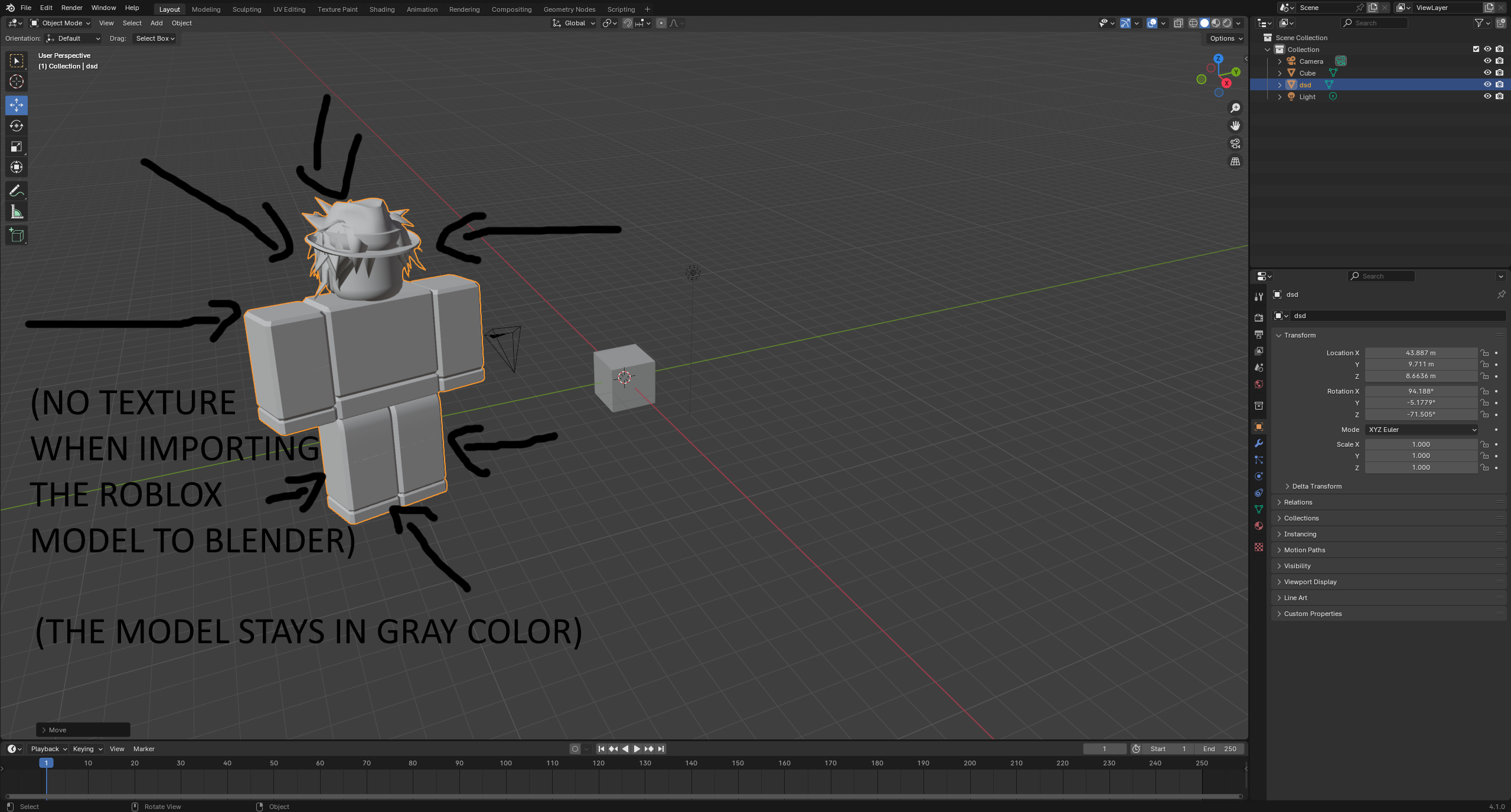Open the Material properties tab
Screen dimensions: 1511x812
coord(1259,526)
